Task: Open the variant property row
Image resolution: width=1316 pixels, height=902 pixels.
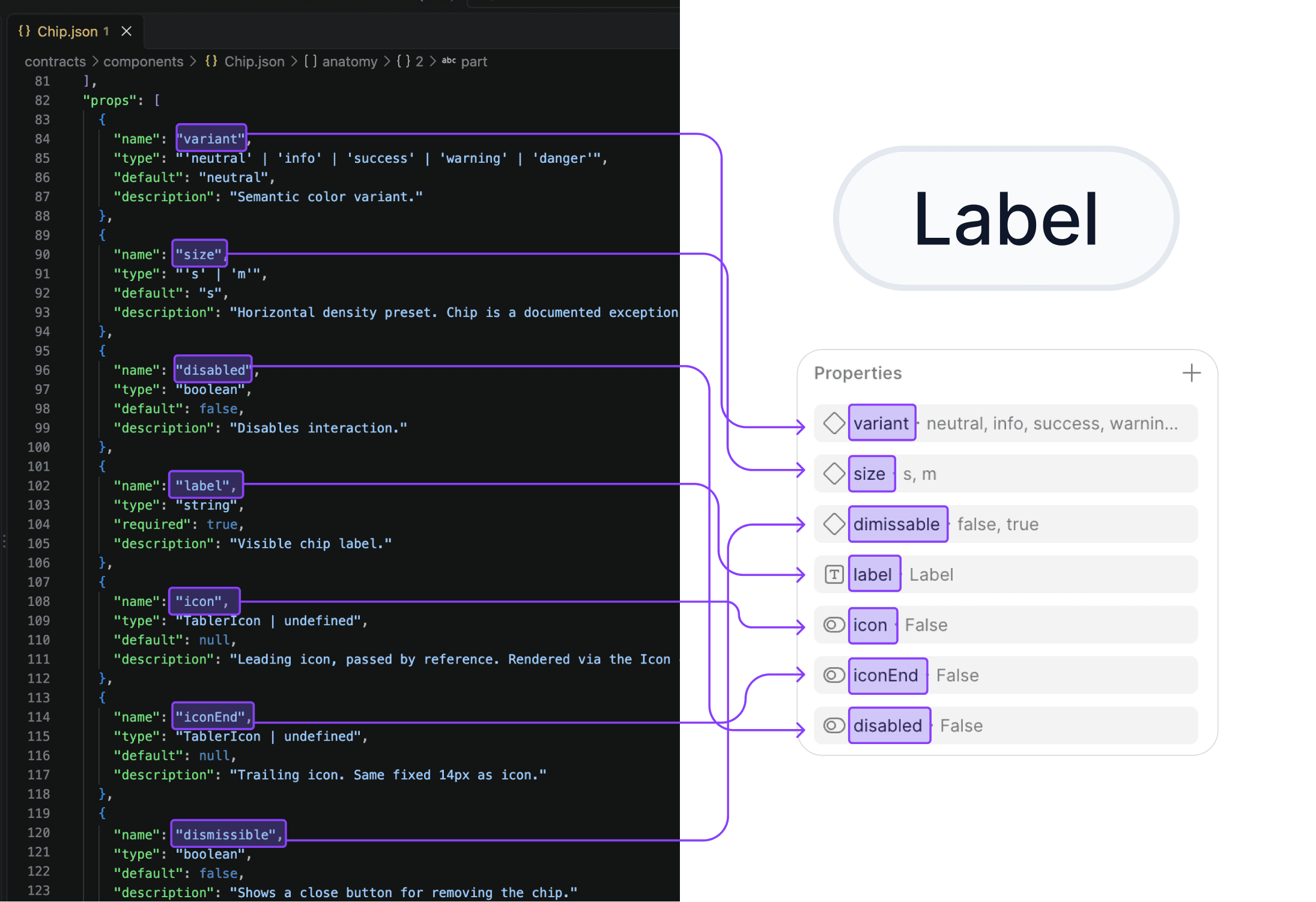Action: pos(1005,423)
